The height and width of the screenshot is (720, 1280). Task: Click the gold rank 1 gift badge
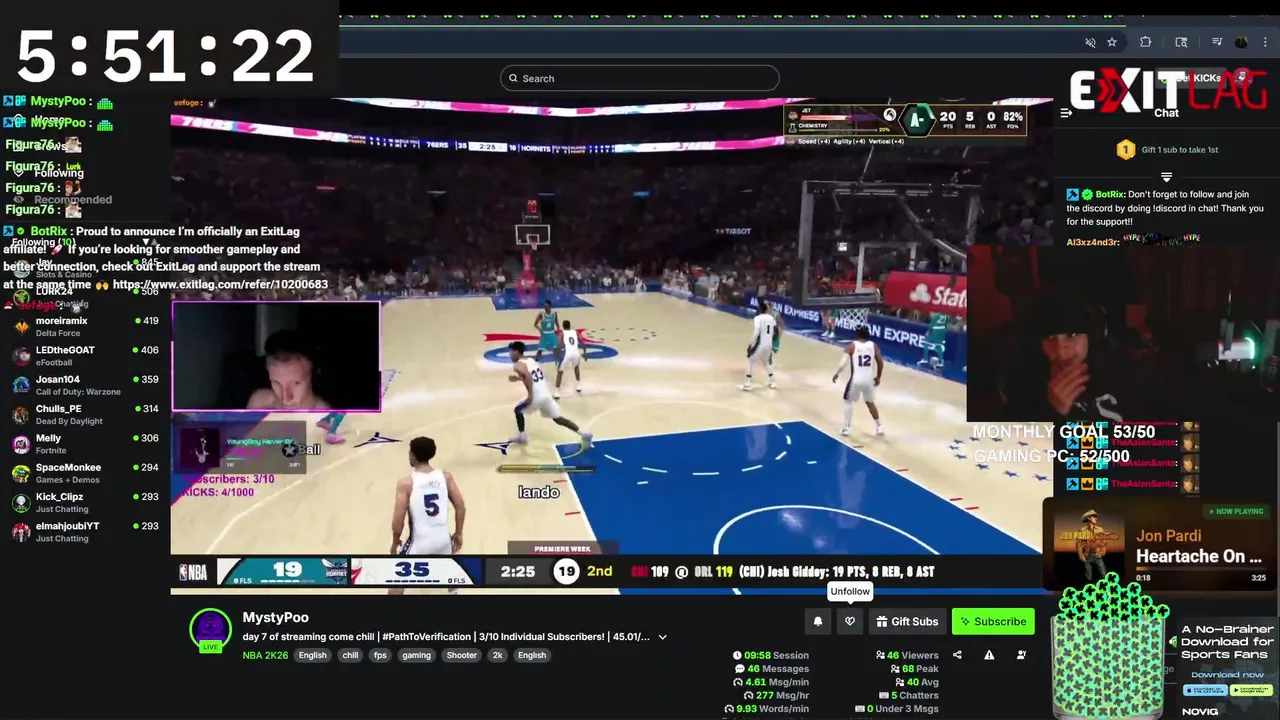(x=1126, y=150)
